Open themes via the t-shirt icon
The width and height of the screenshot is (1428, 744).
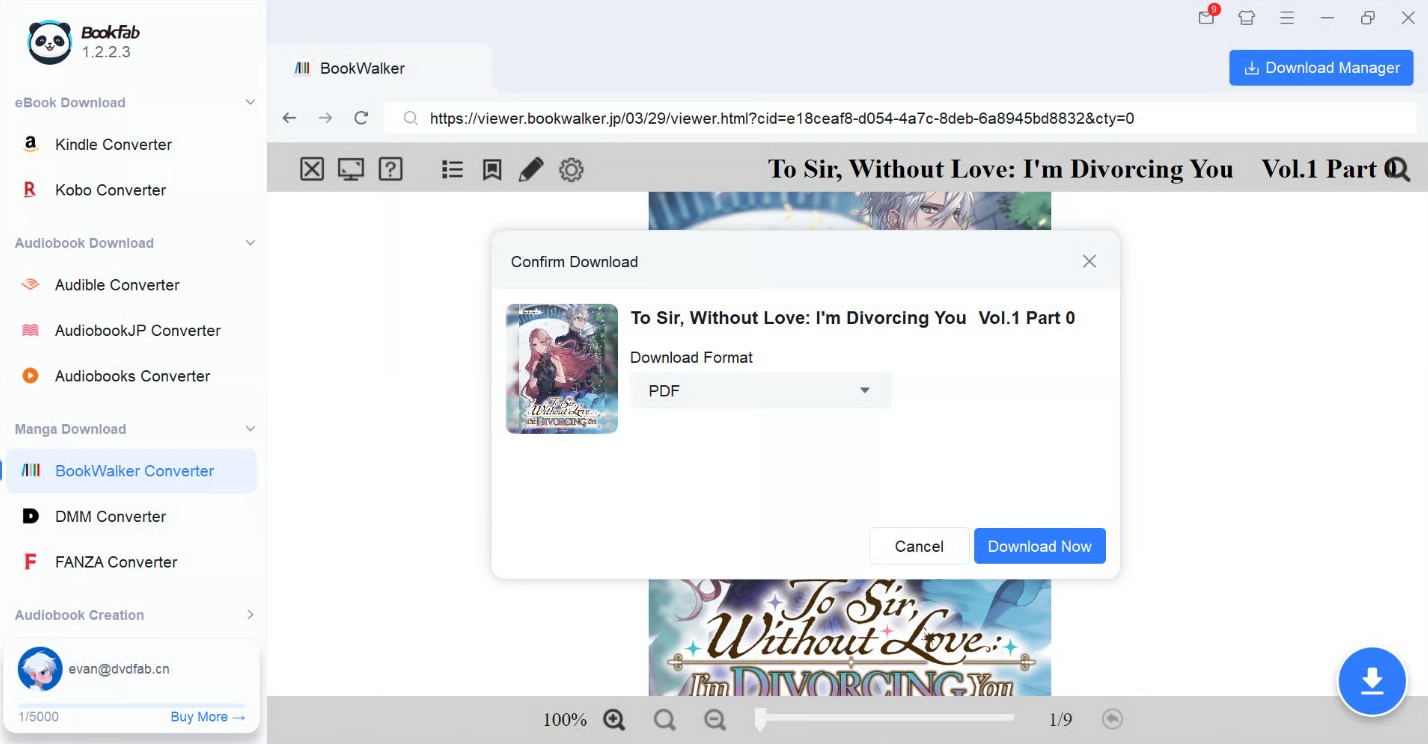[x=1246, y=18]
